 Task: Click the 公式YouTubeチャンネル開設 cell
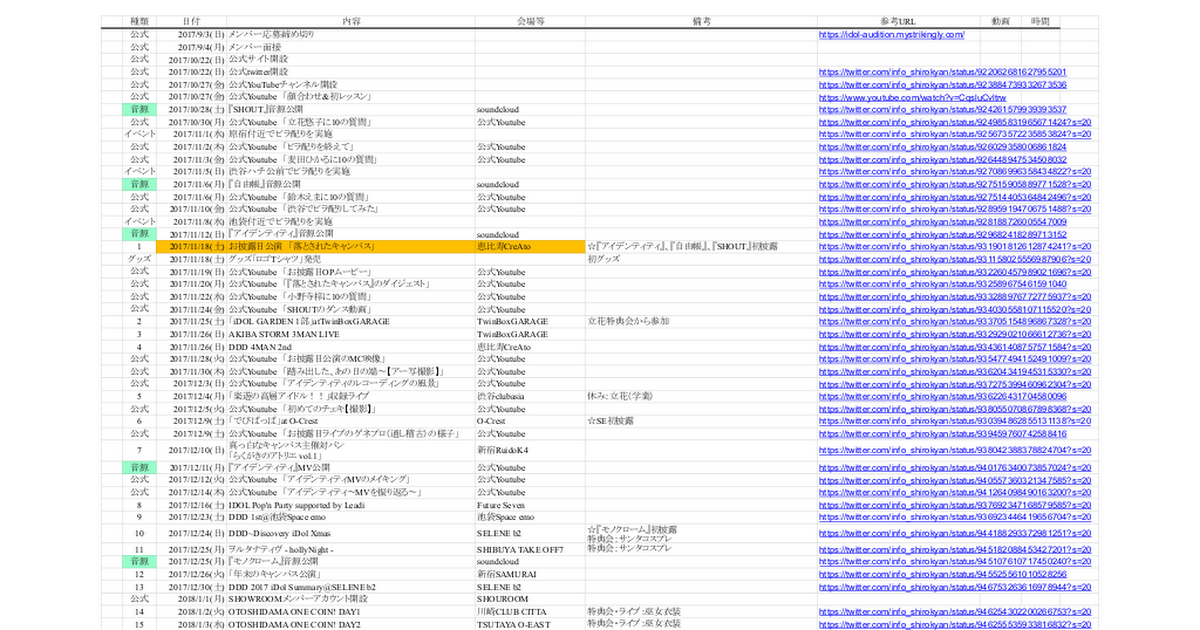pos(351,84)
